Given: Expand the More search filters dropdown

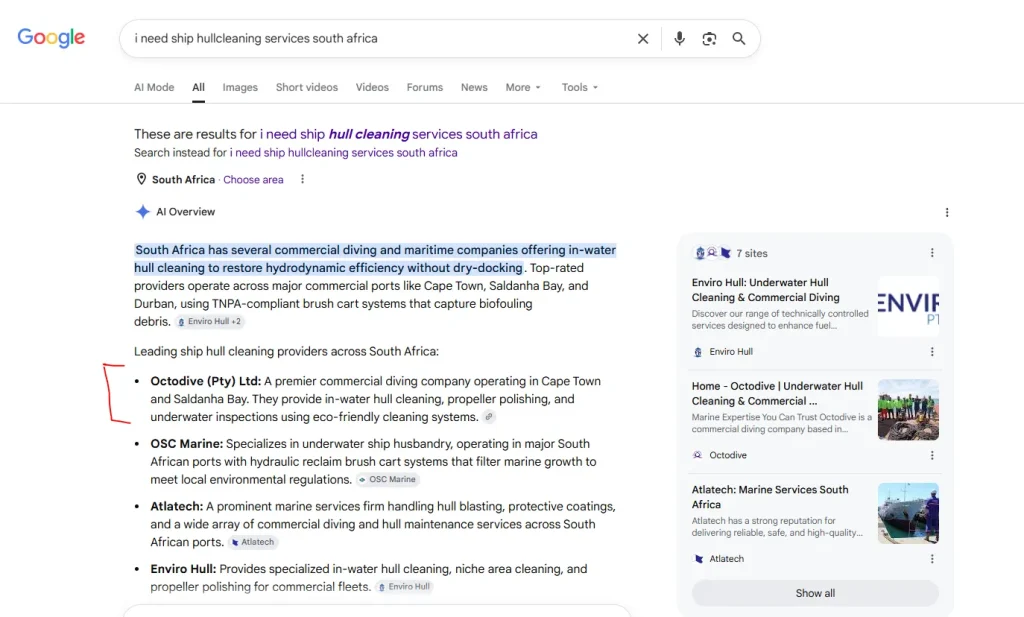Looking at the screenshot, I should tap(523, 87).
